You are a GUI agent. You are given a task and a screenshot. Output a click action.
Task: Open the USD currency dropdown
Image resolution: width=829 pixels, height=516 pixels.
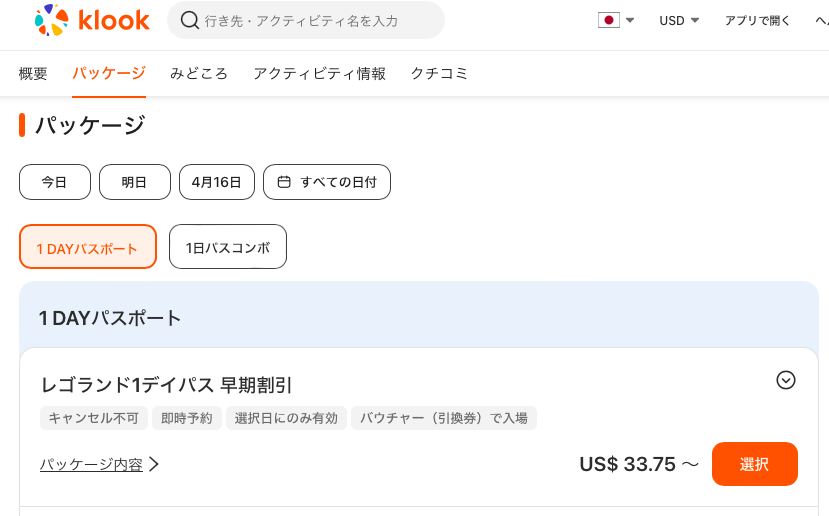pos(679,21)
